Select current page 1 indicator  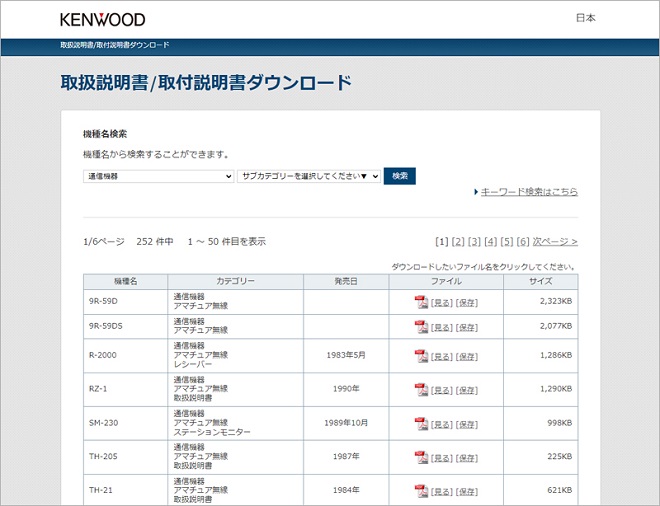coord(442,242)
